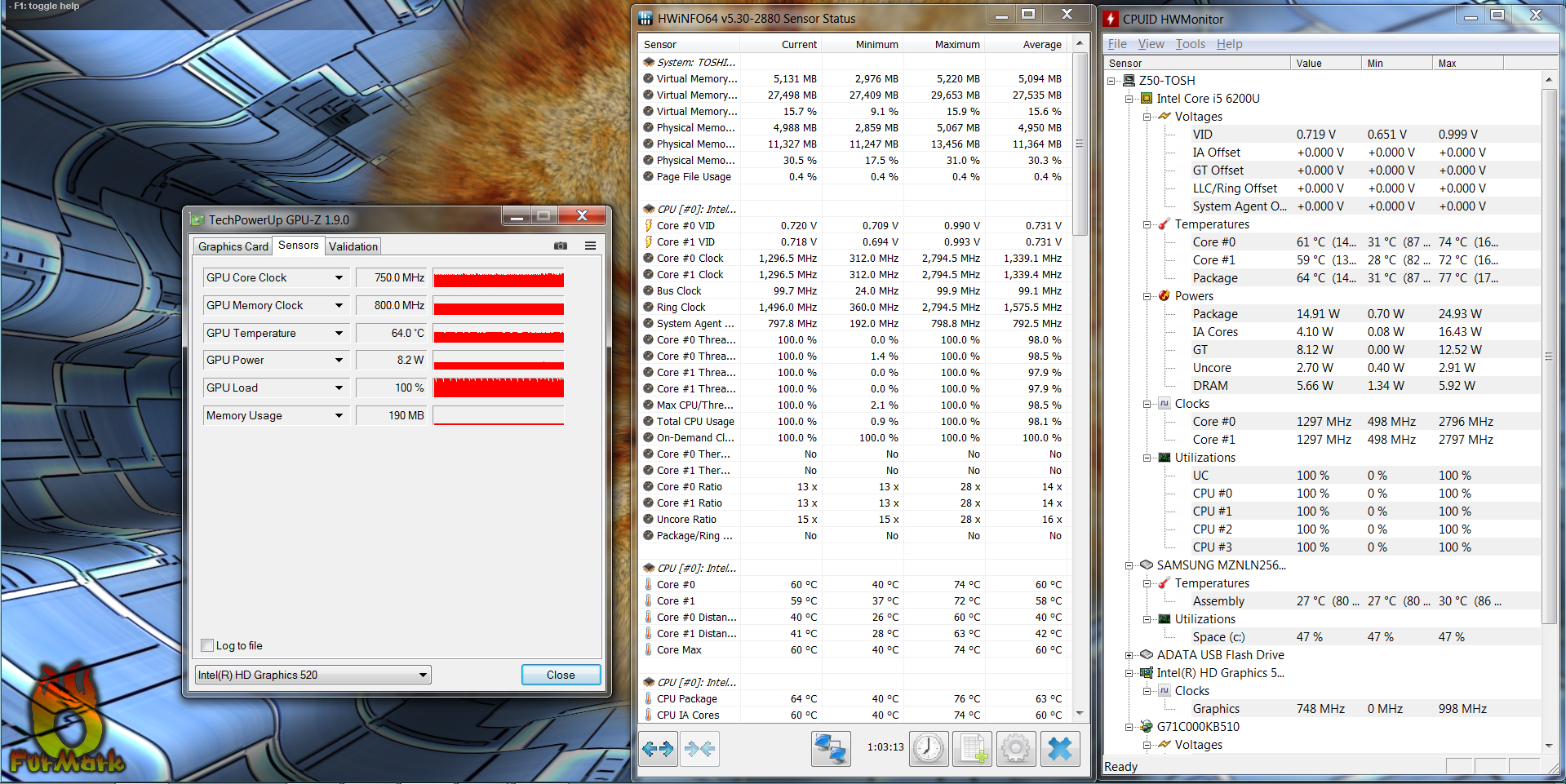1566x784 pixels.
Task: Enable Log to file checkbox
Action: click(207, 645)
